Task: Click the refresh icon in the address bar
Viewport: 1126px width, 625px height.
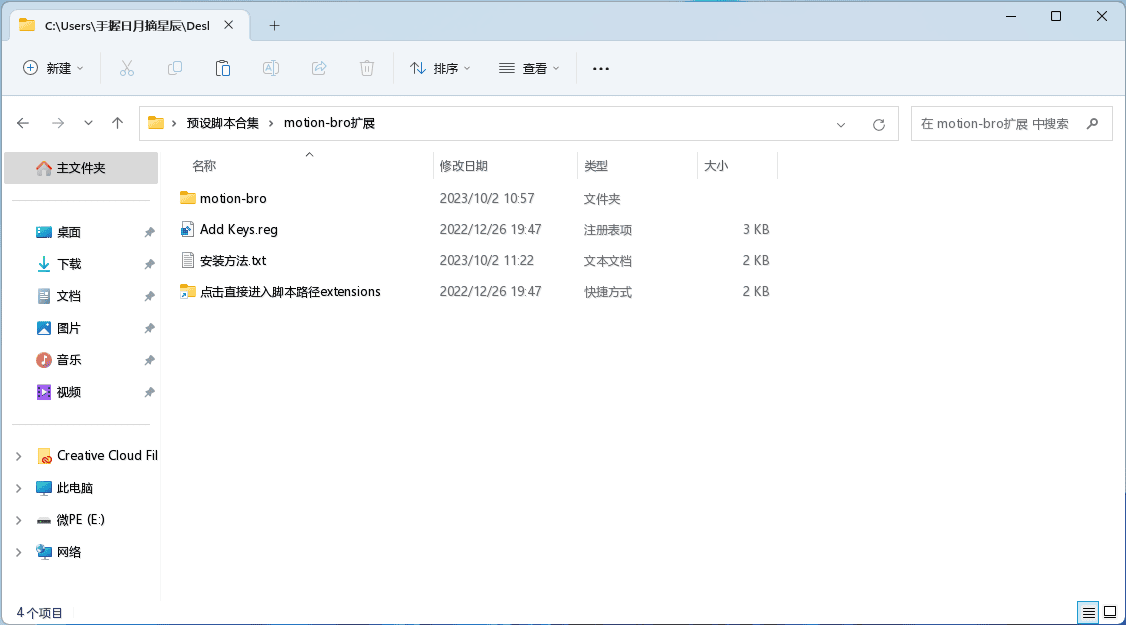Action: (879, 123)
